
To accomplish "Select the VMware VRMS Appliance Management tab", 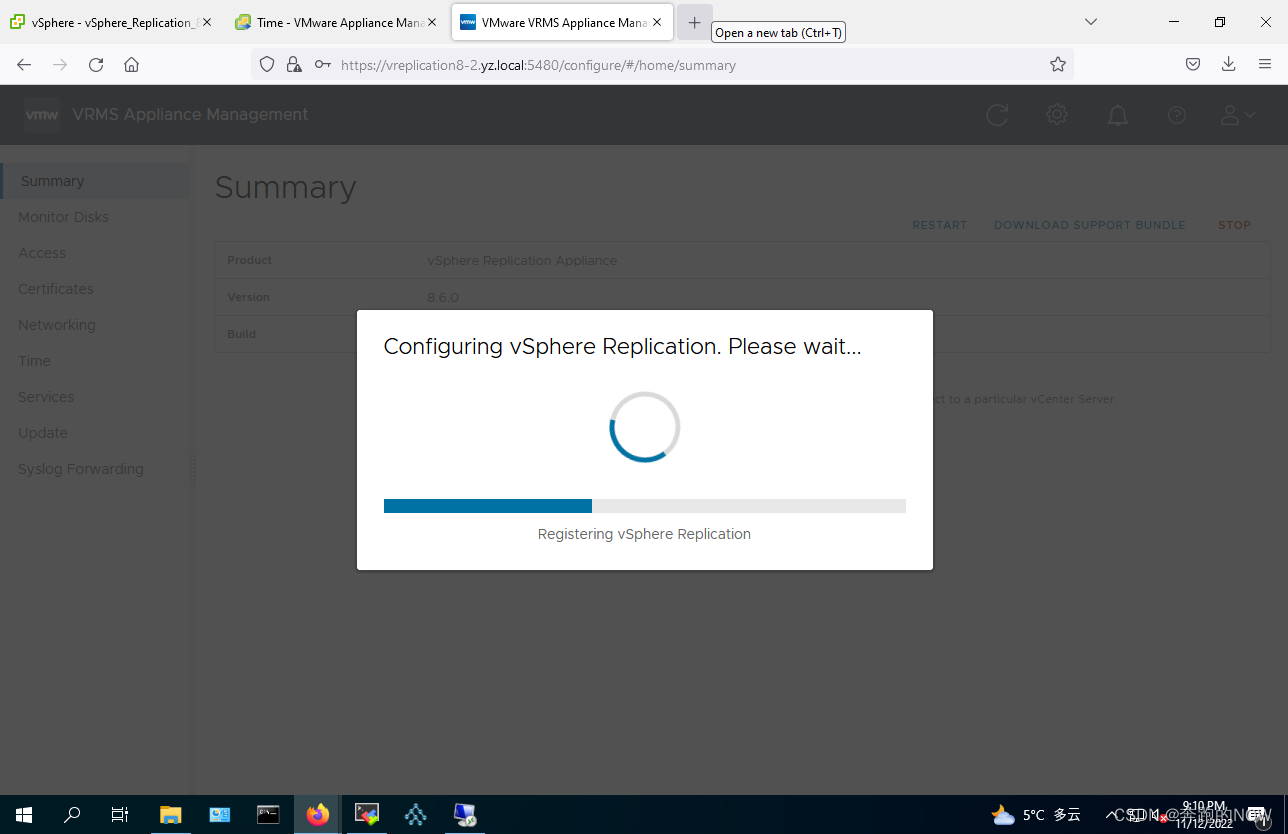I will pos(562,22).
